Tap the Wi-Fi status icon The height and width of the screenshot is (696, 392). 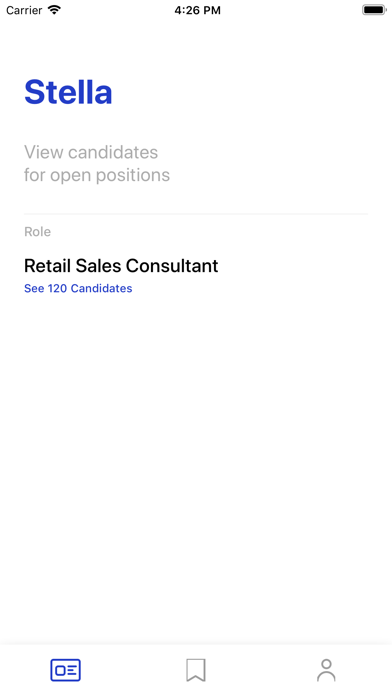pyautogui.click(x=54, y=10)
